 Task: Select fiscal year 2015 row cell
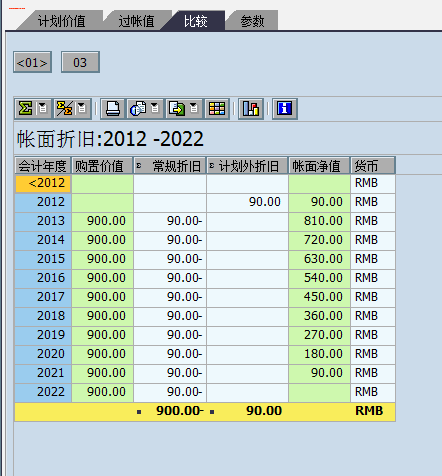tap(43, 259)
